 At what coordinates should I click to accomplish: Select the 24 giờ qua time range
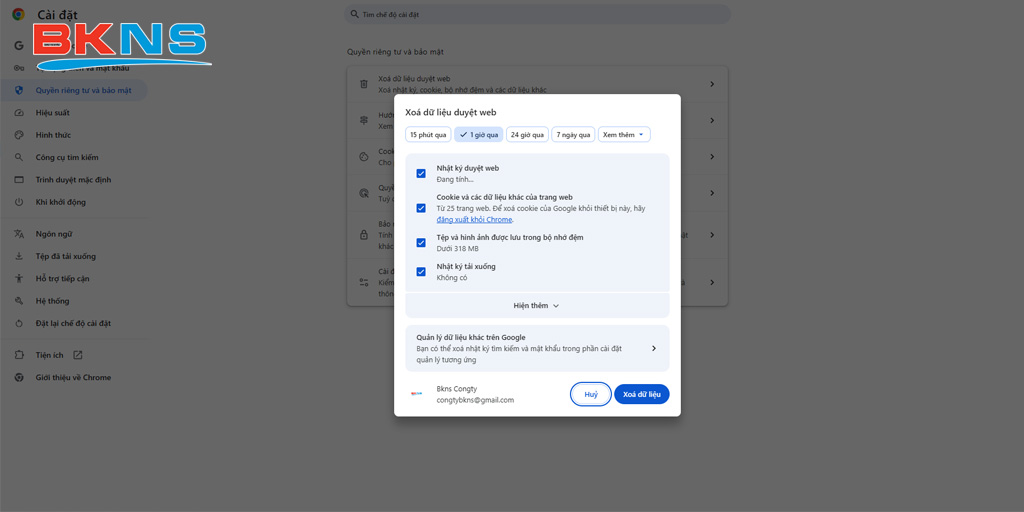[527, 135]
